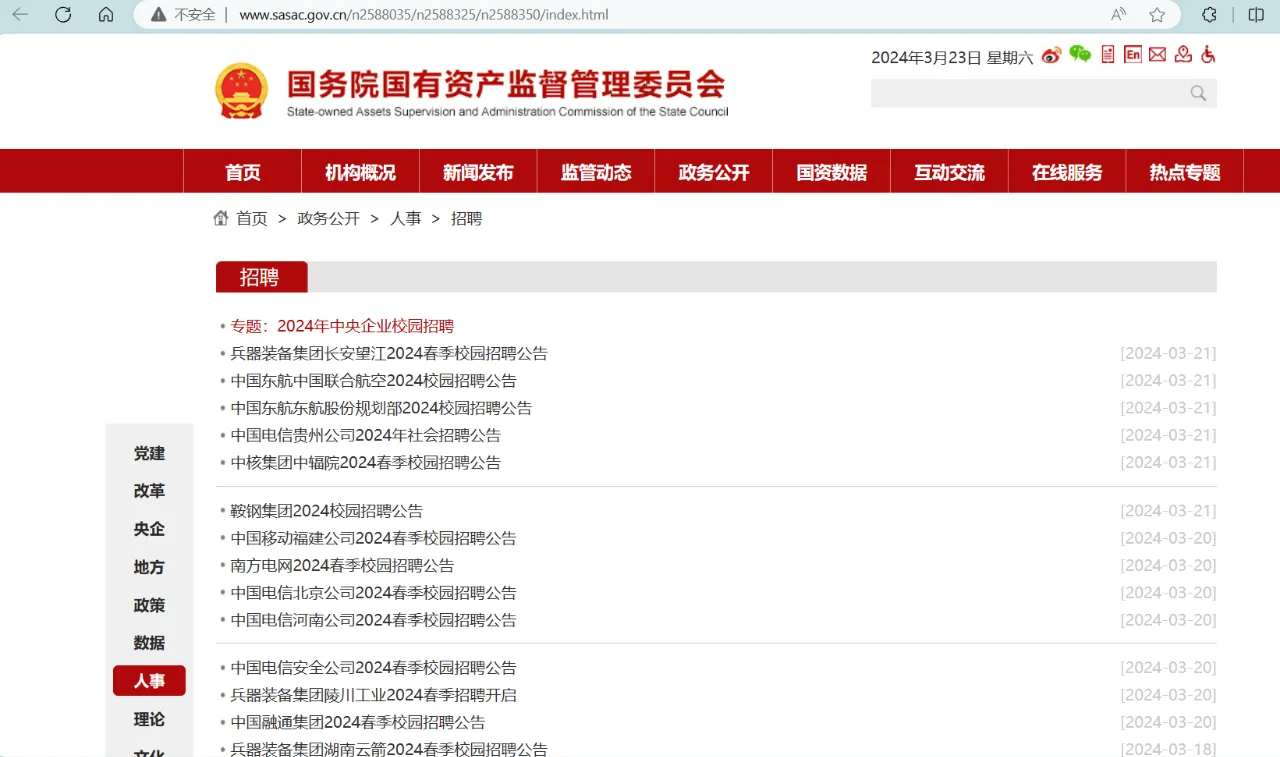
Task: Open the 热点专题 navigation menu
Action: (x=1185, y=172)
